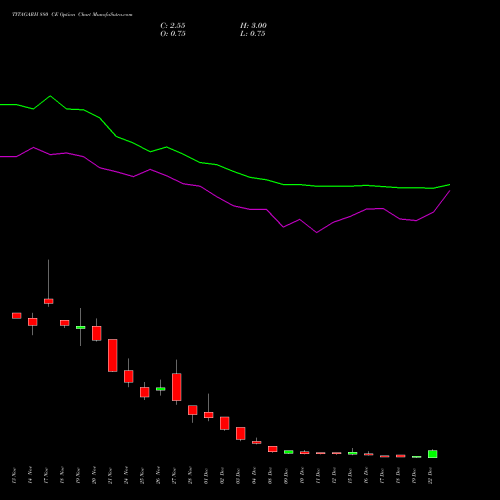
Task: Click the 22 Dec date label
Action: pyautogui.click(x=430, y=476)
